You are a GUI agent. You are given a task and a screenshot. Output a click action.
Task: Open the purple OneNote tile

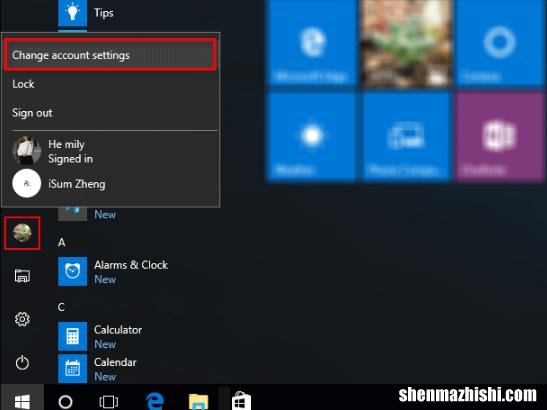(500, 136)
